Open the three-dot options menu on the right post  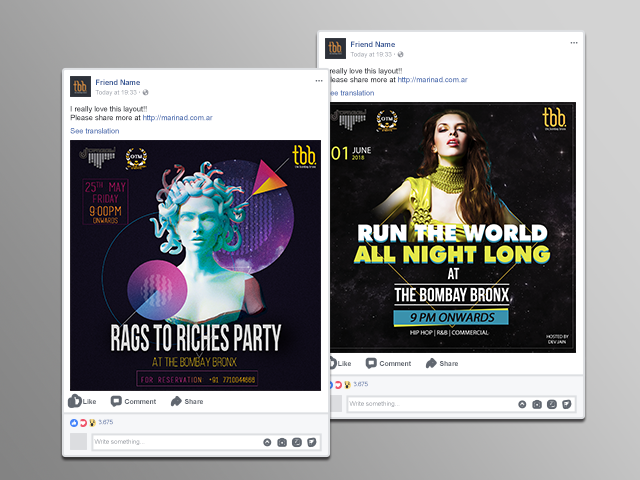574,43
